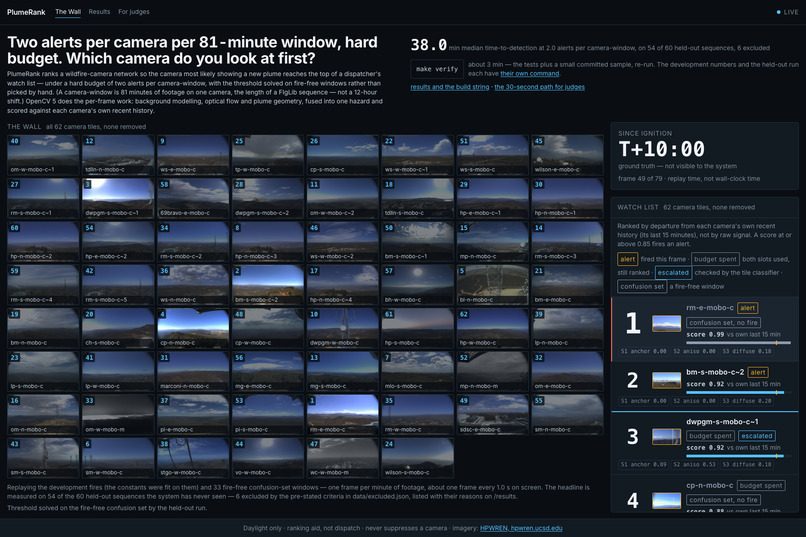806x537 pixels.
Task: Click the 'budget spent' tag on cp-n-mobo-c
Action: click(x=761, y=485)
